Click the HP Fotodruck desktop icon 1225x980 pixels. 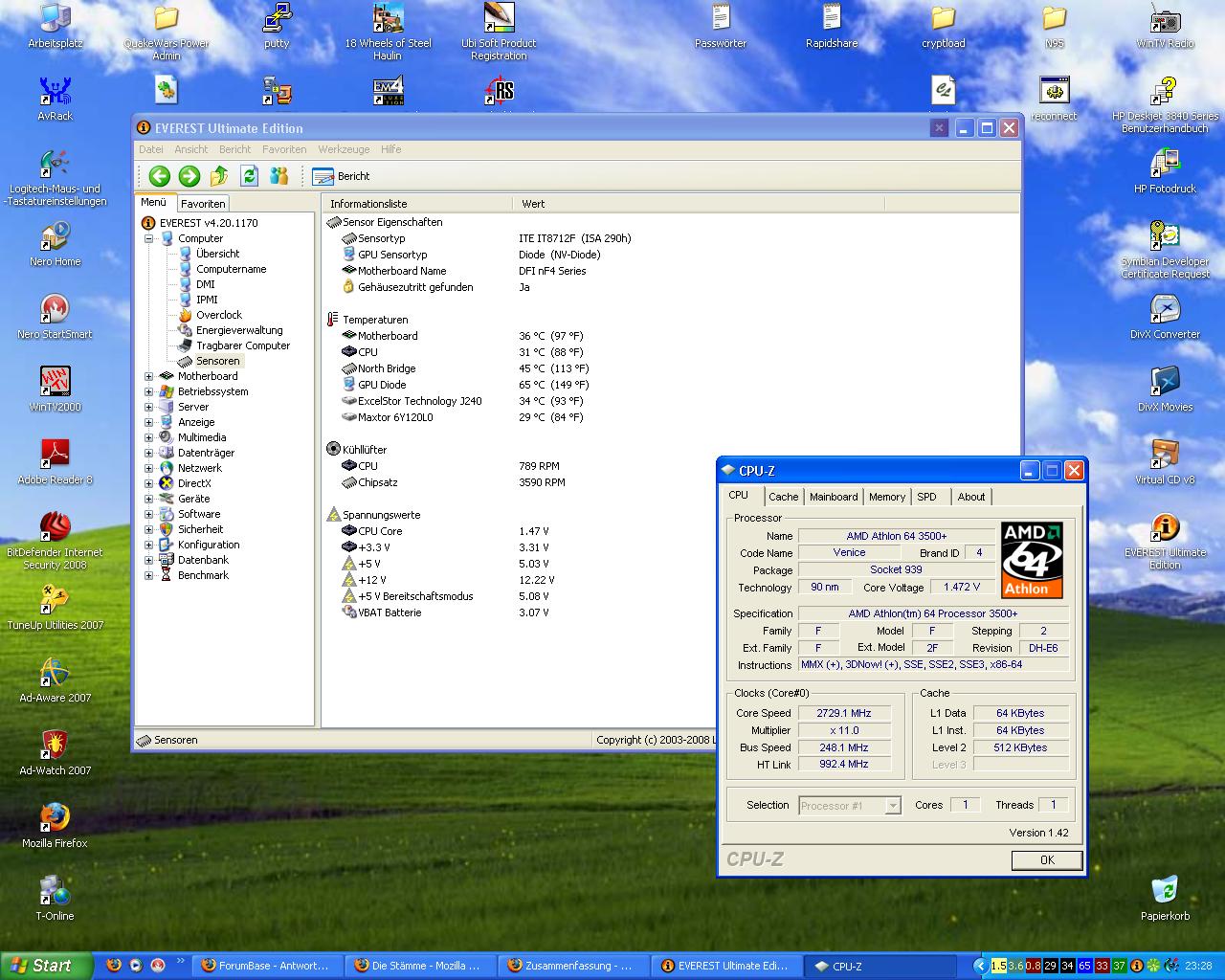click(x=1165, y=171)
